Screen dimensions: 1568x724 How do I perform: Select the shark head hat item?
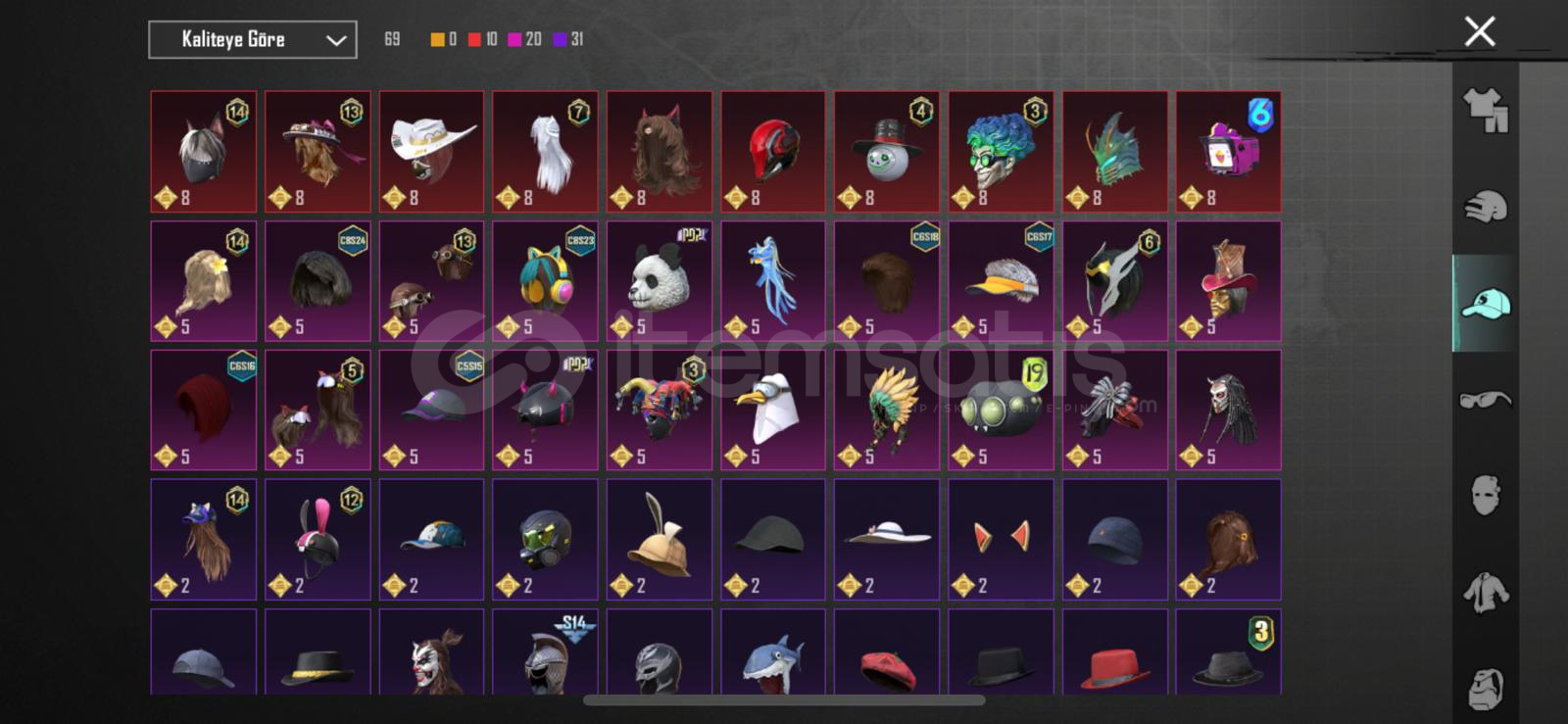pos(773,652)
